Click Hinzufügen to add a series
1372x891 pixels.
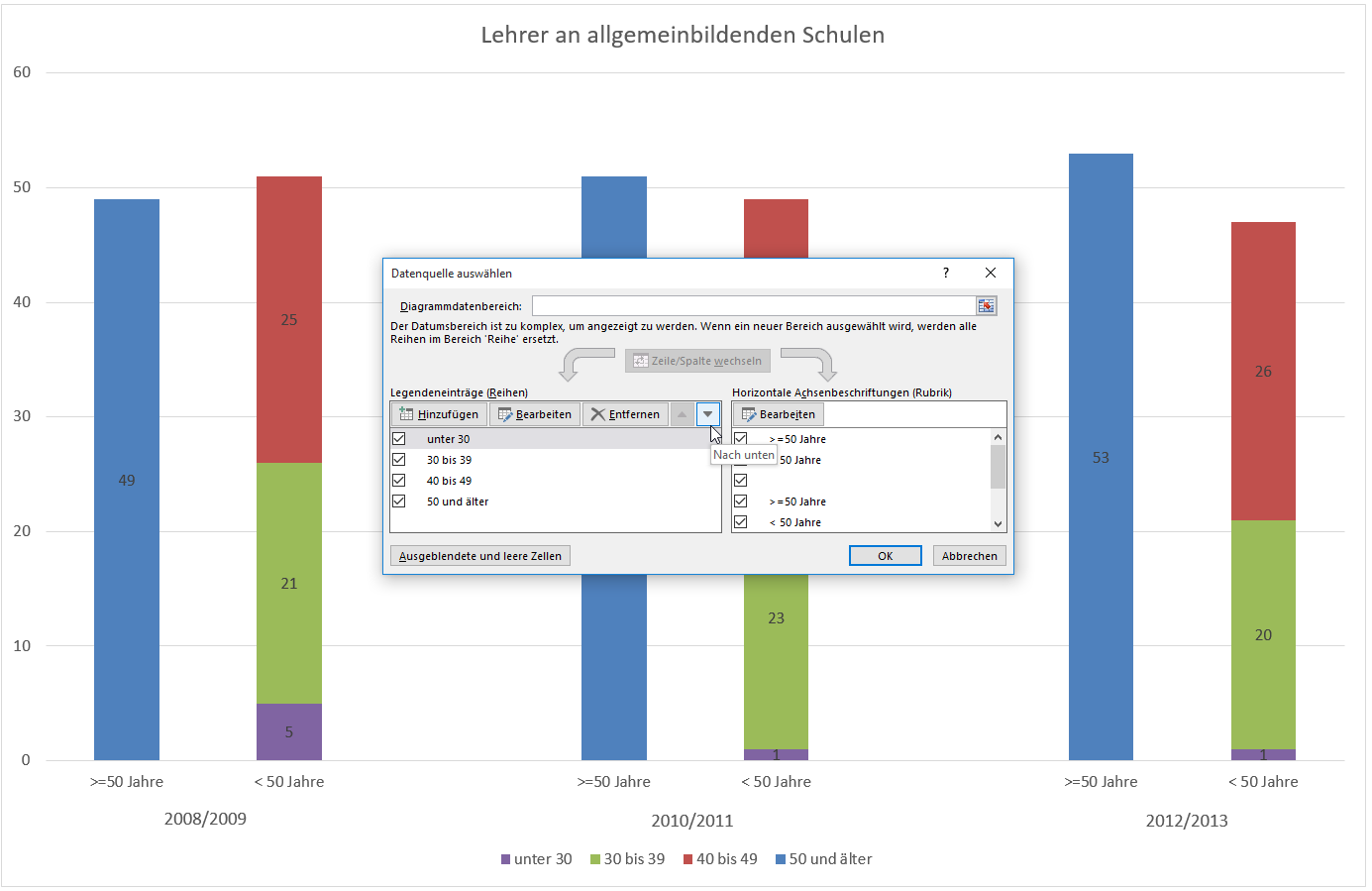click(439, 414)
